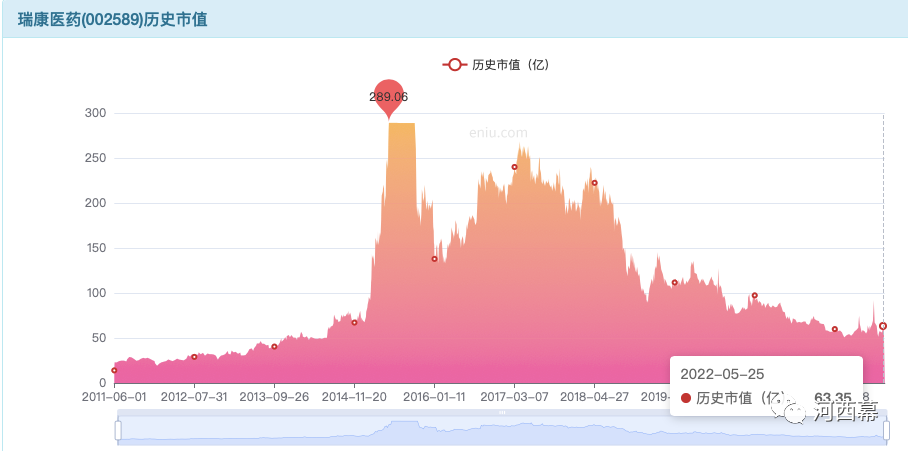
Task: Click the 300 y-axis label
Action: [94, 113]
